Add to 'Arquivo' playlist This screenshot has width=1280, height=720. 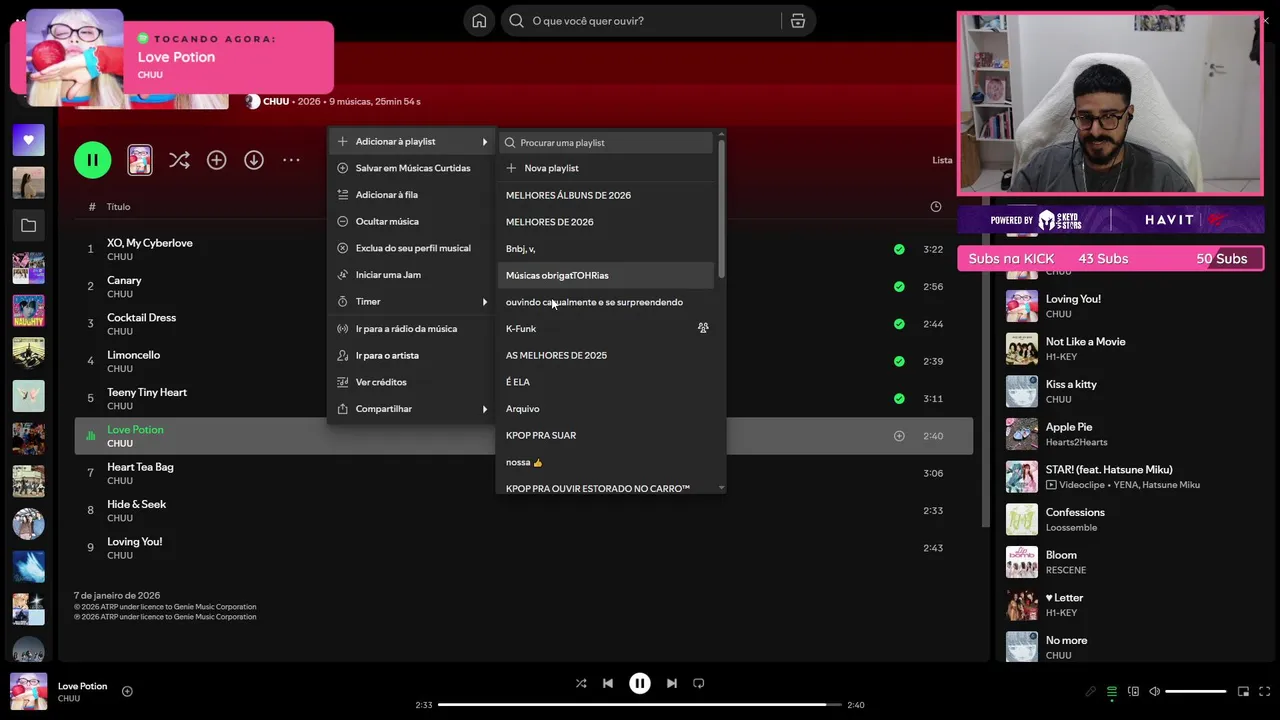click(x=606, y=408)
